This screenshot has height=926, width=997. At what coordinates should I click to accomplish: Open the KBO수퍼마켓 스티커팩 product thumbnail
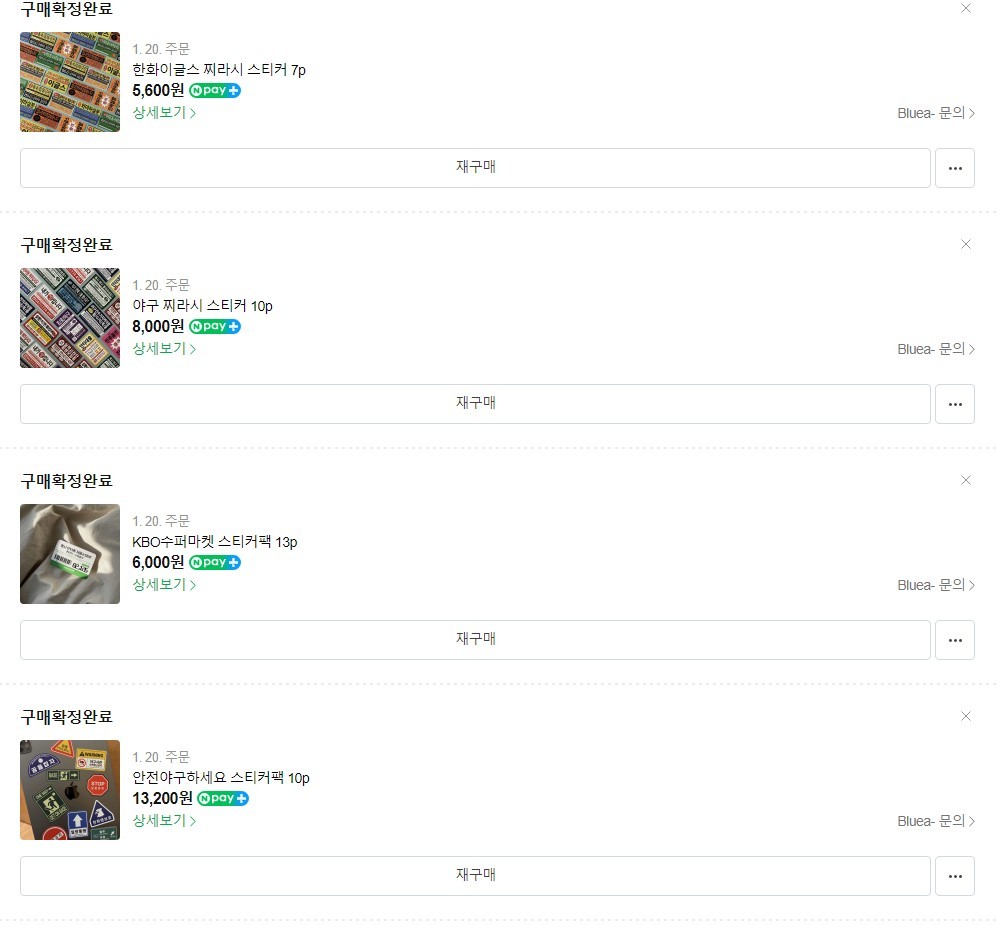pos(70,554)
